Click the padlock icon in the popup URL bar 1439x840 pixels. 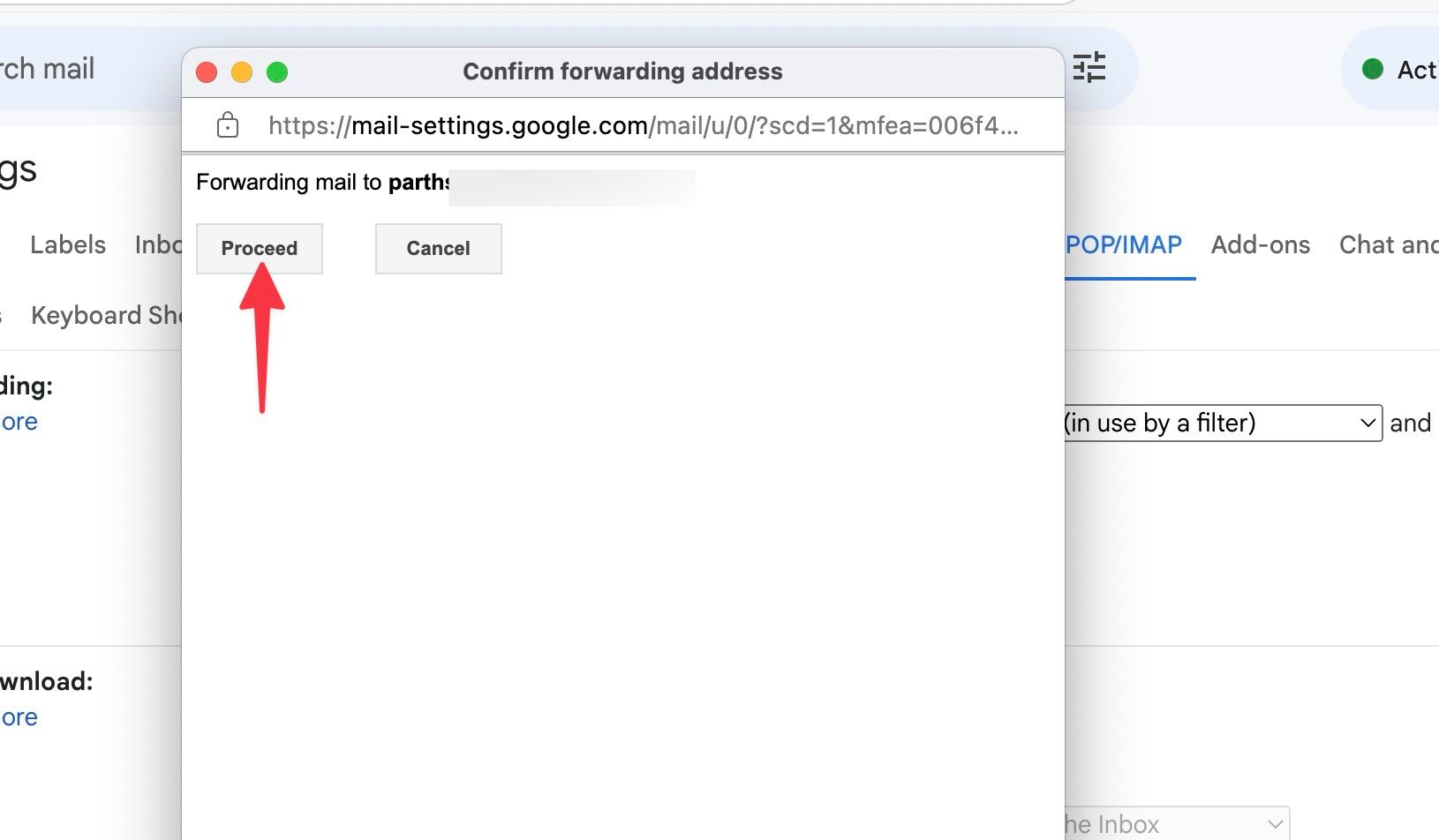[227, 124]
